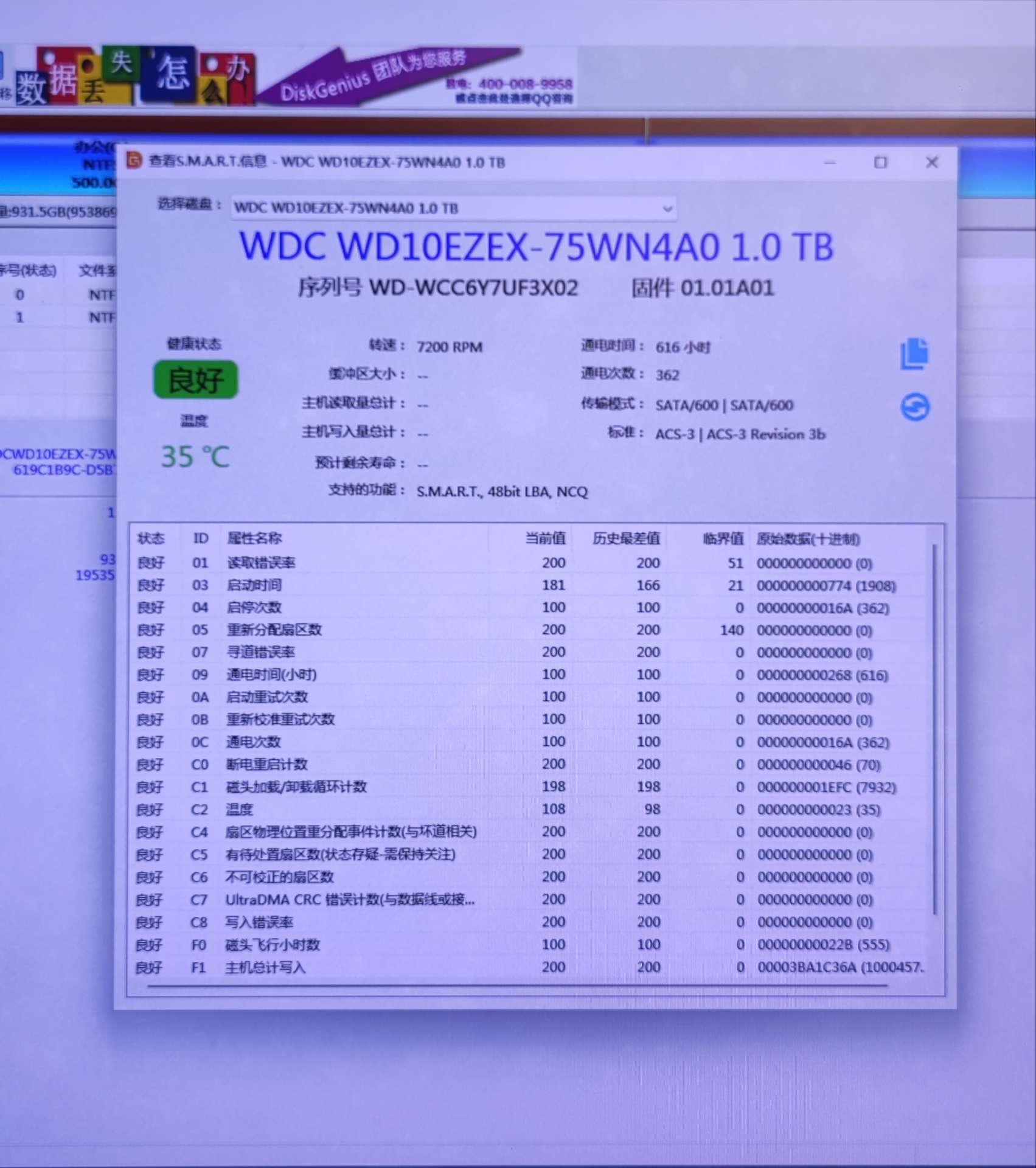
Task: Click the green 良好 health status badge
Action: [195, 380]
